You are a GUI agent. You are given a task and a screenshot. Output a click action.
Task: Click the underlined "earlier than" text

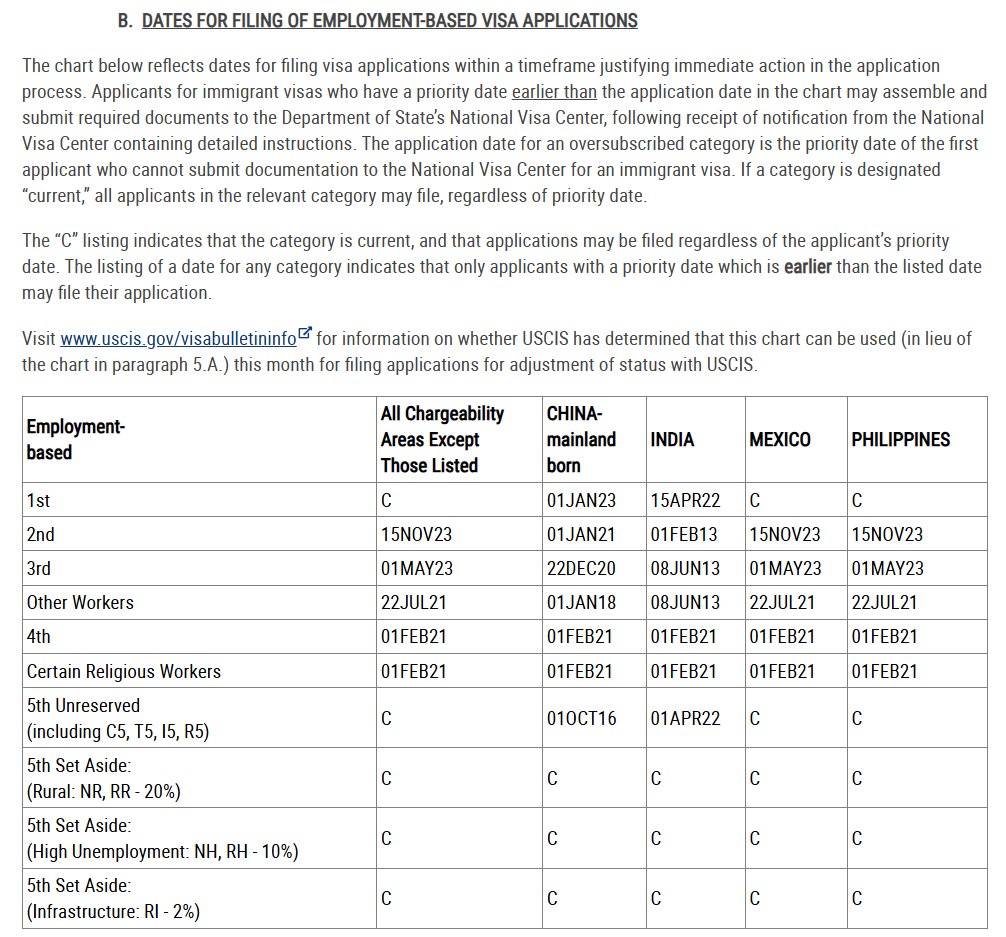554,92
